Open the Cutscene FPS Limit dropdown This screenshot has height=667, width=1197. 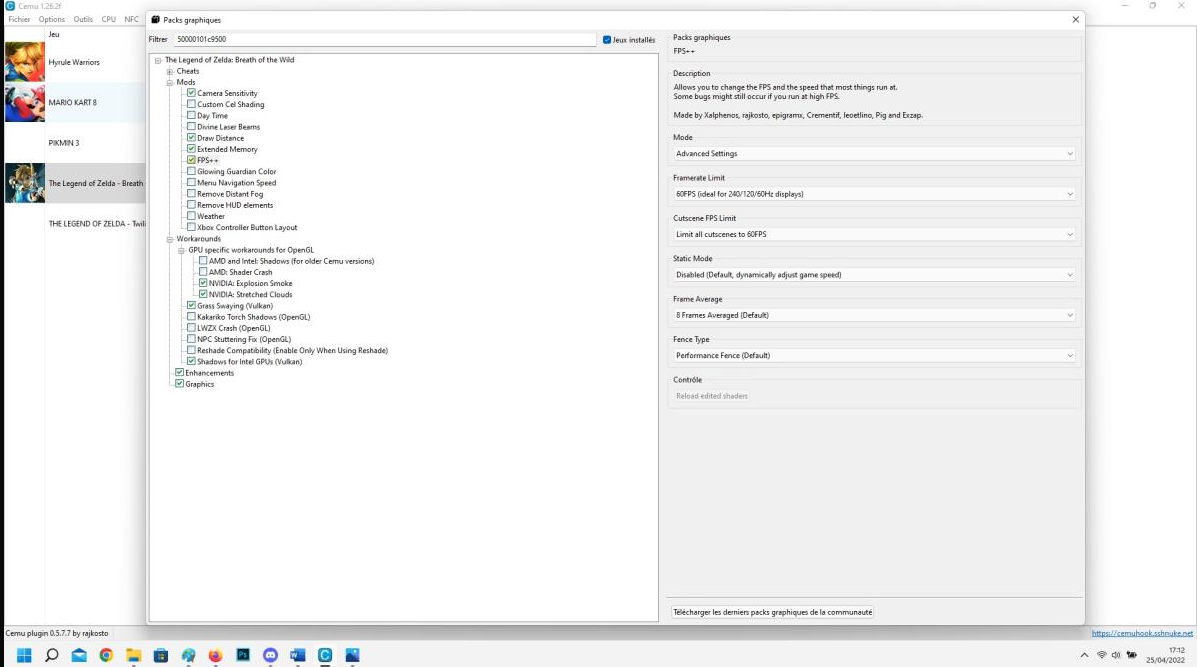[x=873, y=234]
